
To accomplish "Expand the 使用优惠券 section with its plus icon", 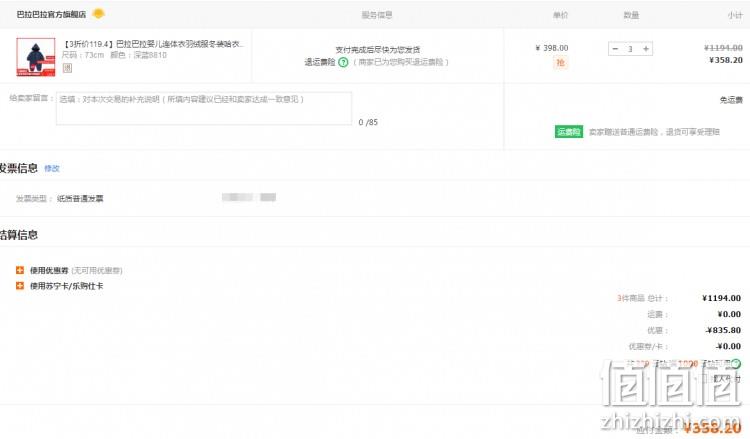I will tap(20, 270).
